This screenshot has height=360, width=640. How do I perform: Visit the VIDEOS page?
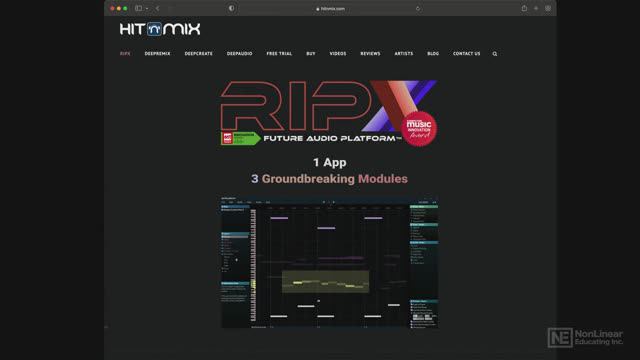coord(338,53)
